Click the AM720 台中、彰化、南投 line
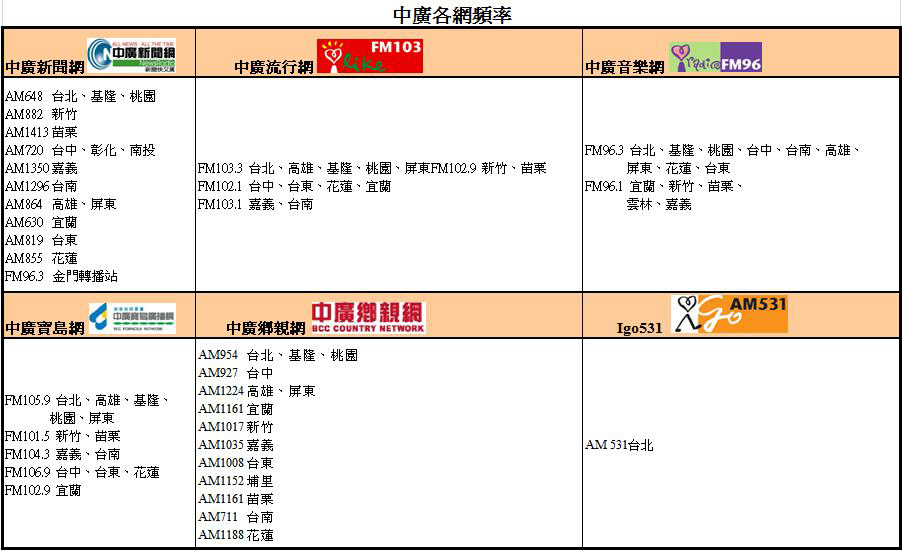The image size is (902, 551). tap(80, 150)
